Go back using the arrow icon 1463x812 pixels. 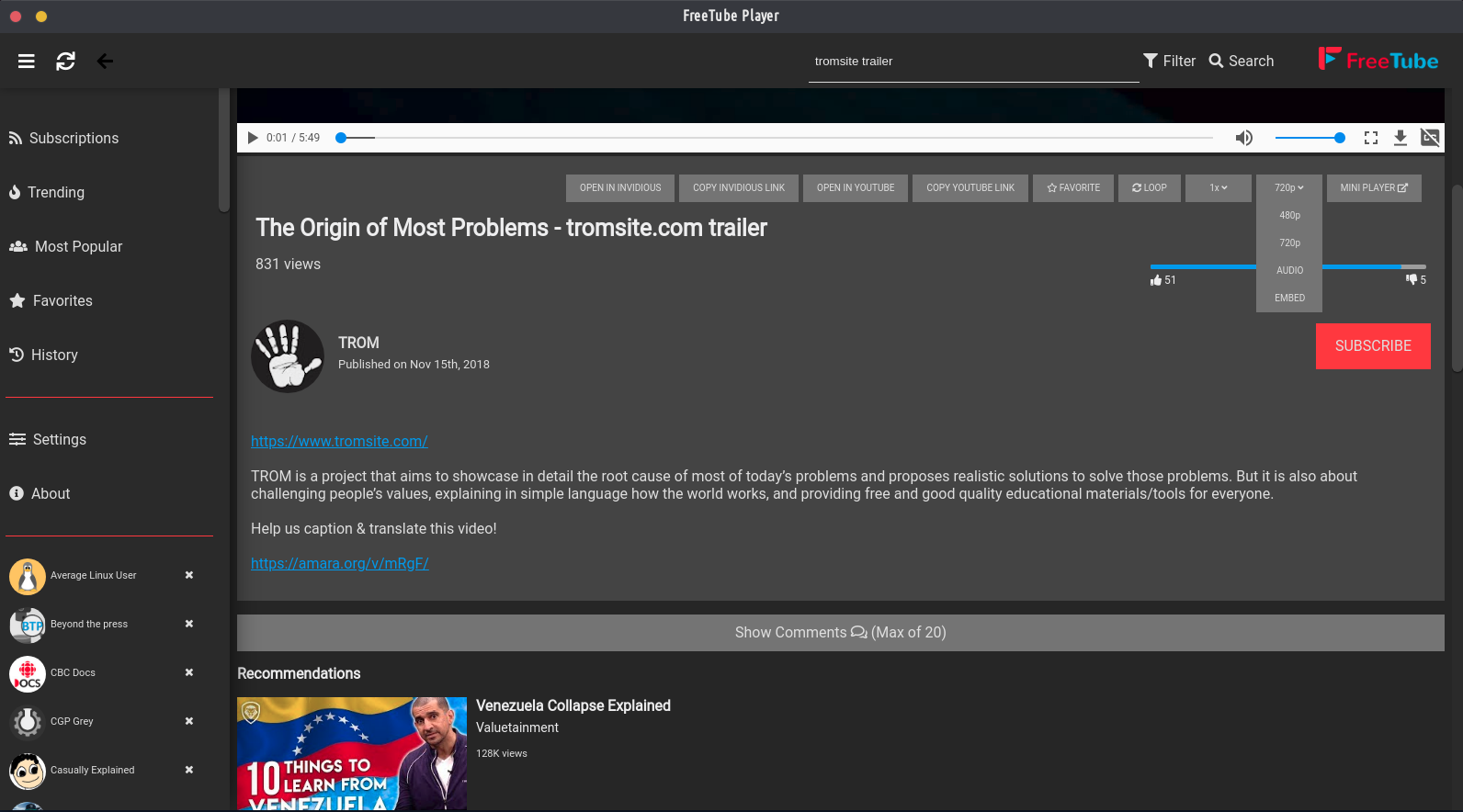(105, 62)
